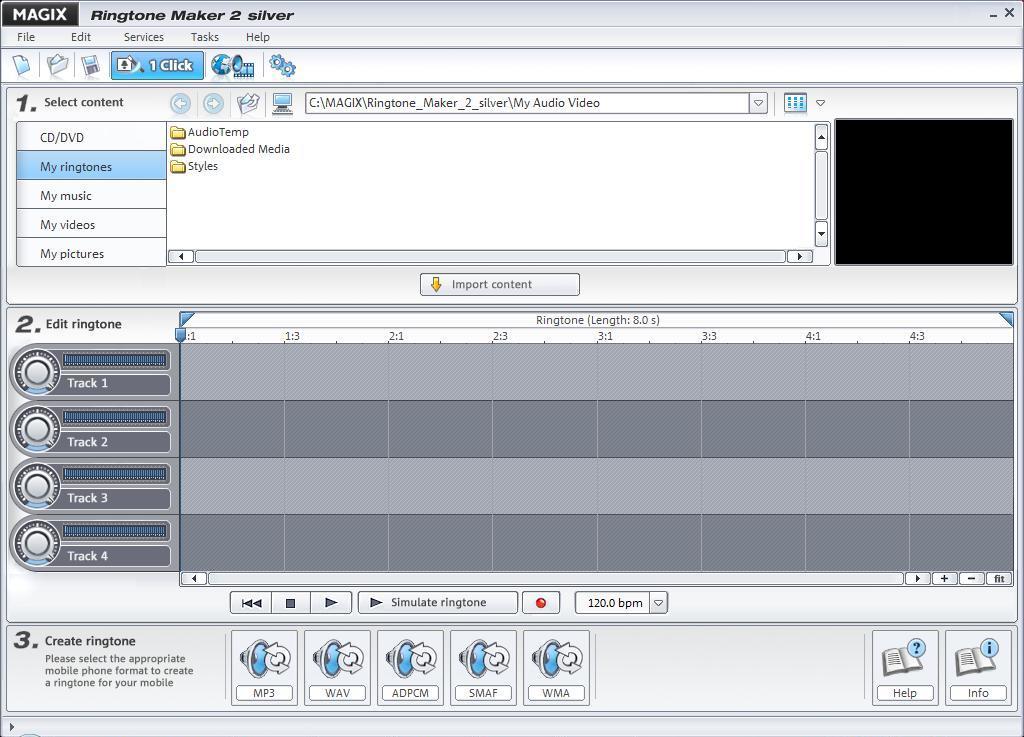Open the 120.0 bpm dropdown
1024x737 pixels.
(x=658, y=602)
